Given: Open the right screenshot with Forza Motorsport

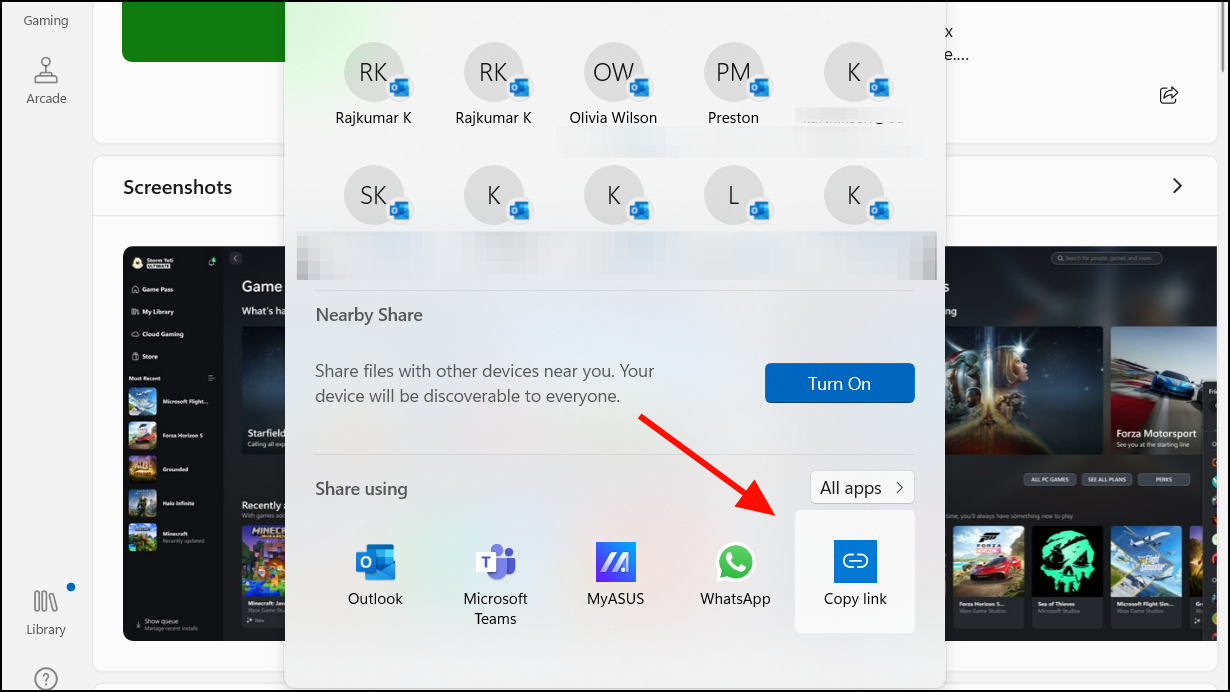Looking at the screenshot, I should pyautogui.click(x=1082, y=443).
